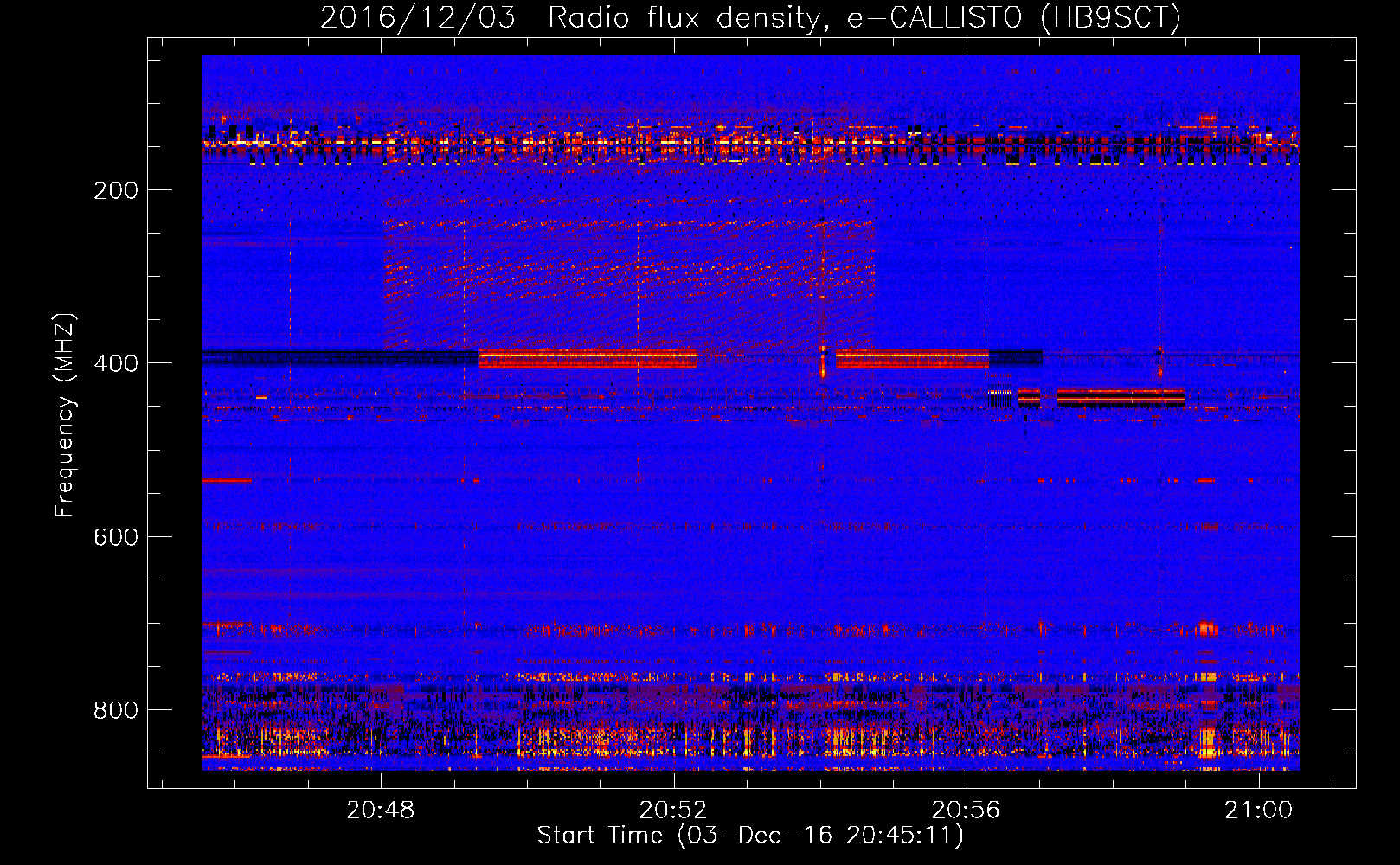
Task: Click the 600 frequency tick label
Action: pos(116,537)
